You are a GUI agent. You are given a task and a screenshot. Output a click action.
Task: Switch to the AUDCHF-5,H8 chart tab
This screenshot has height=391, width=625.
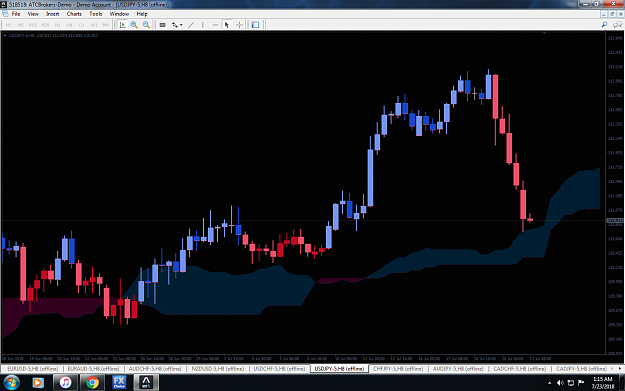tap(155, 369)
